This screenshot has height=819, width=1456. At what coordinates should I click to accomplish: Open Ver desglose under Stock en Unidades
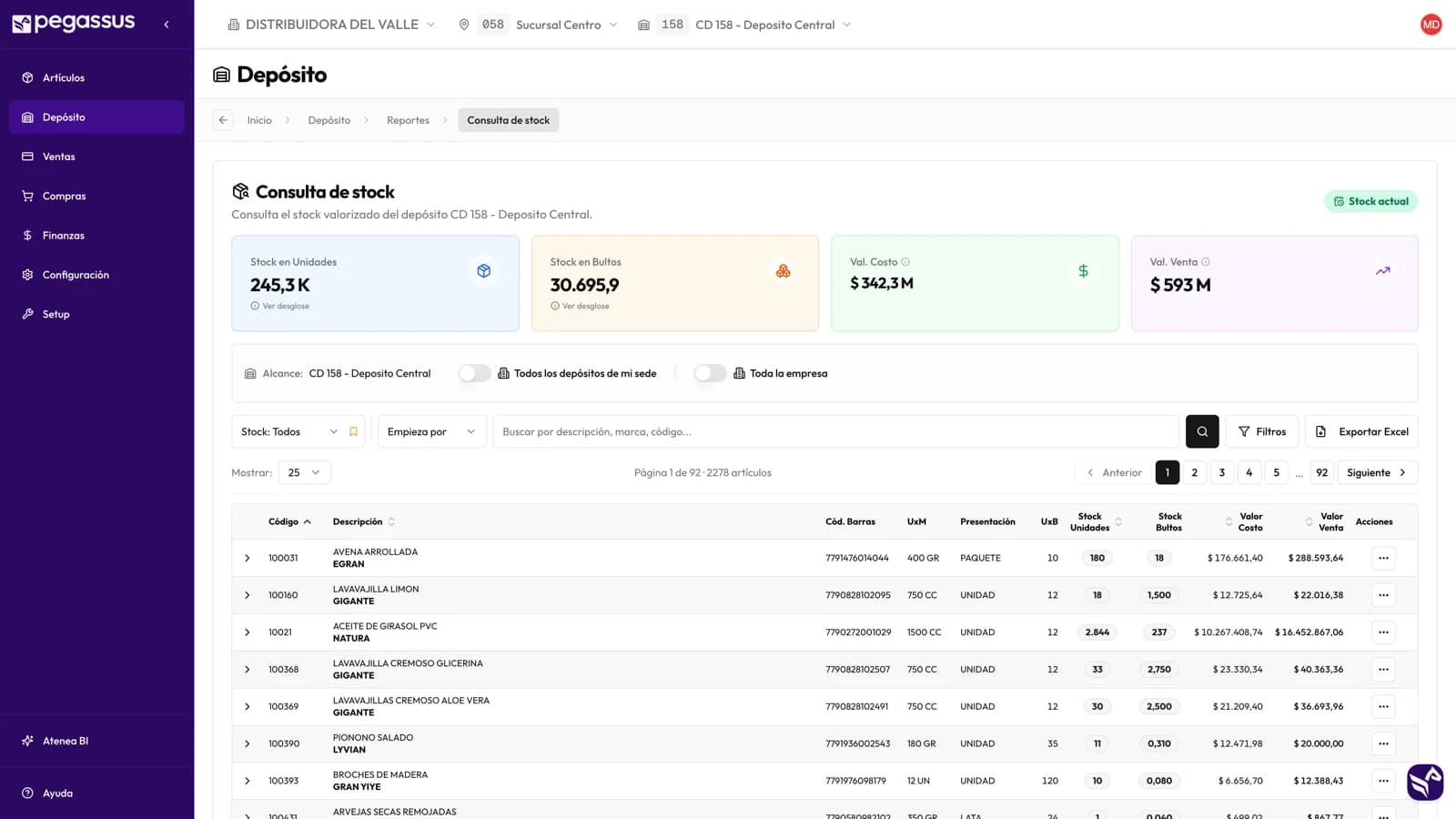tap(280, 306)
